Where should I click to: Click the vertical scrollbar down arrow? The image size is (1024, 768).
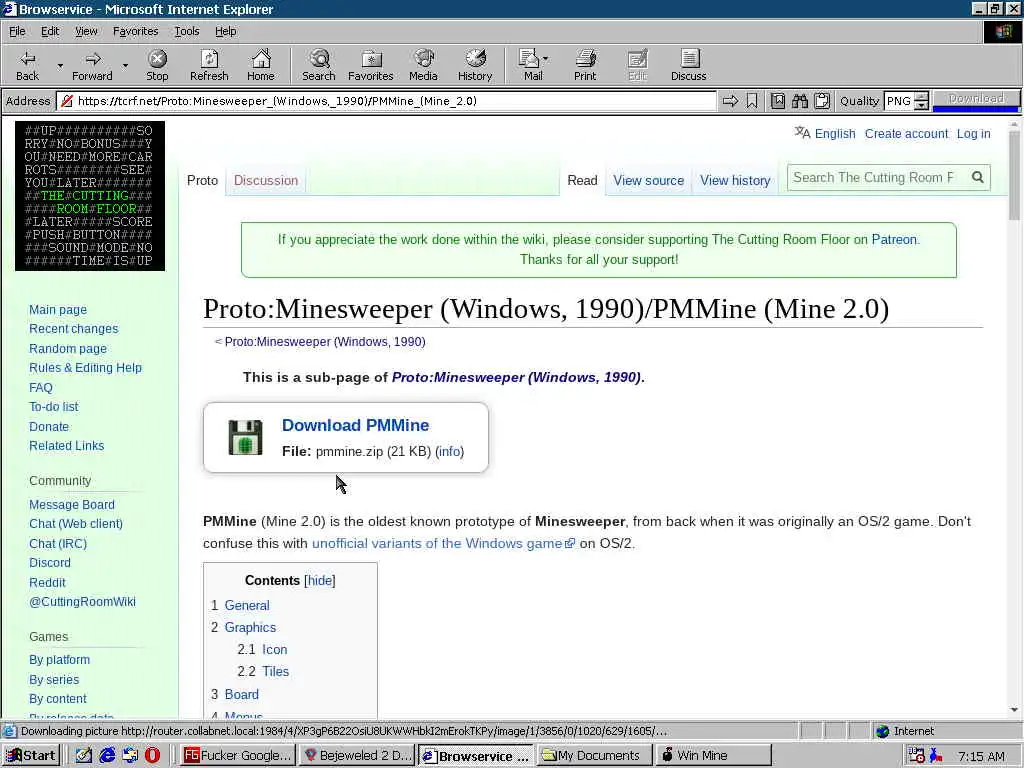1014,710
